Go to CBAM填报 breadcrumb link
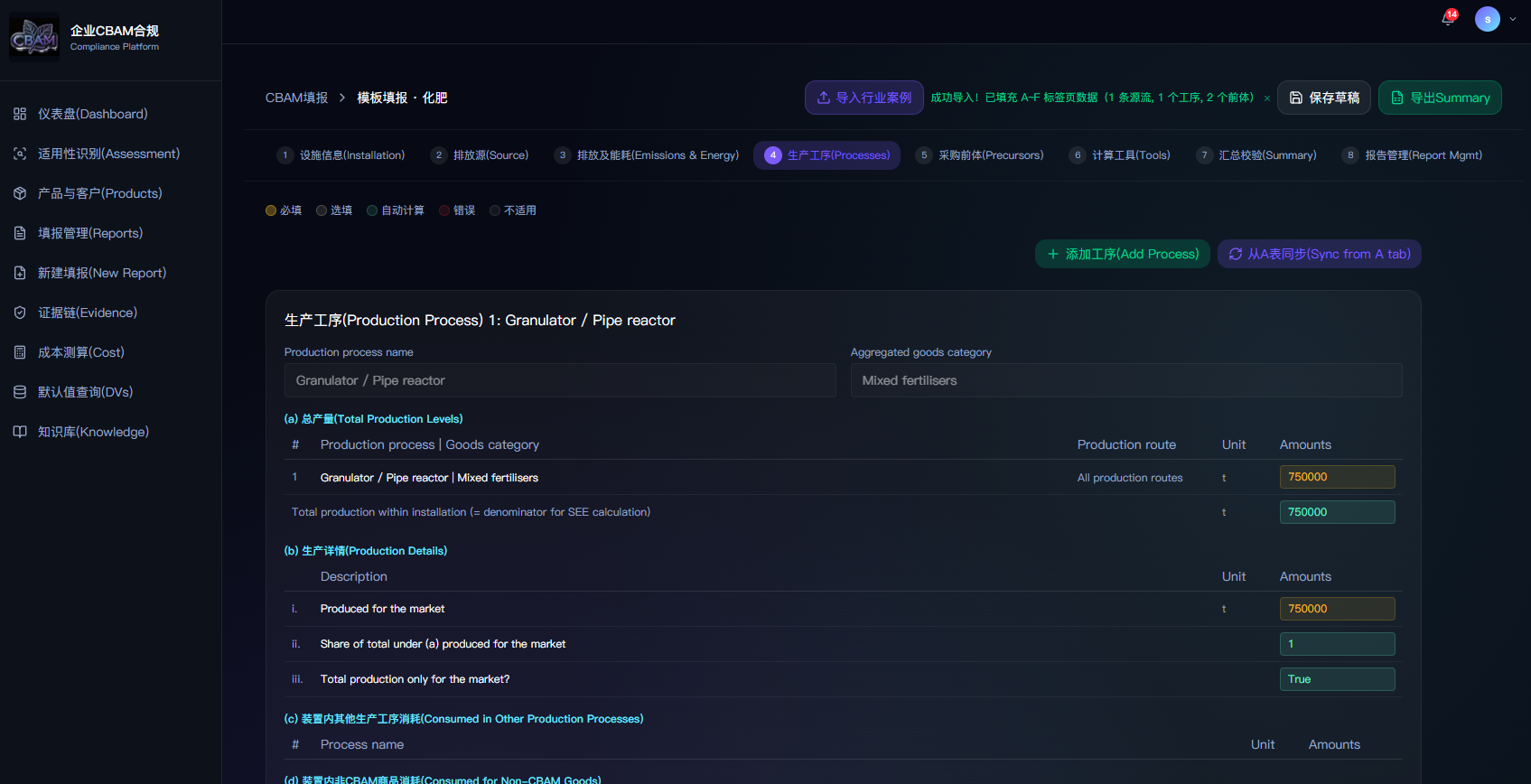 [x=296, y=98]
